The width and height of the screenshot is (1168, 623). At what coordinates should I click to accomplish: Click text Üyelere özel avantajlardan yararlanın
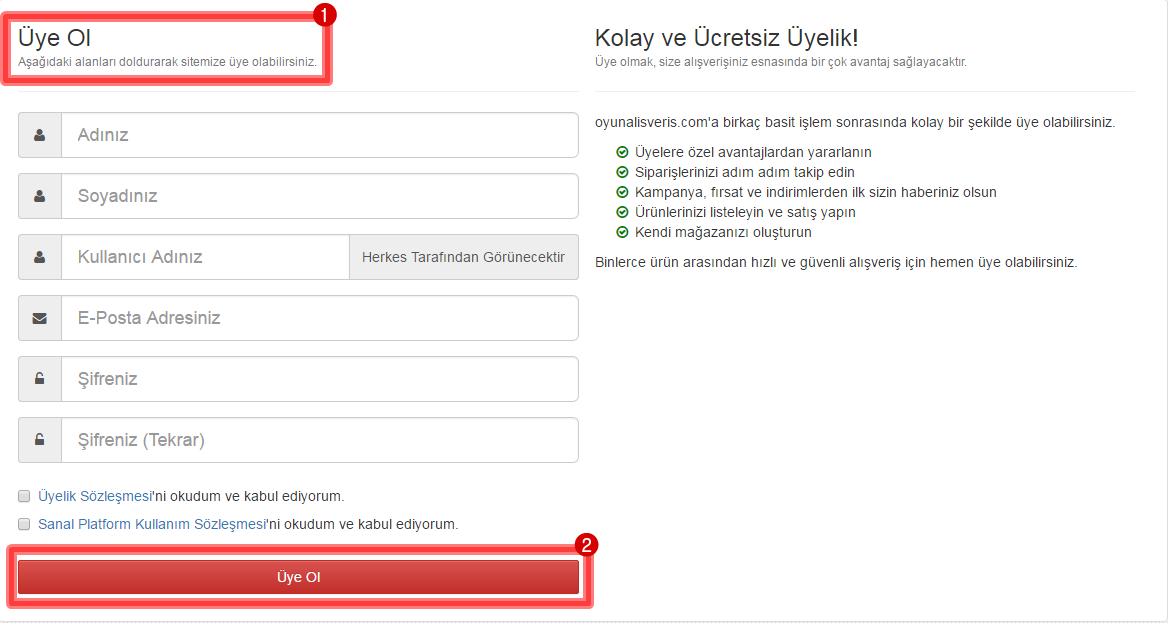753,152
